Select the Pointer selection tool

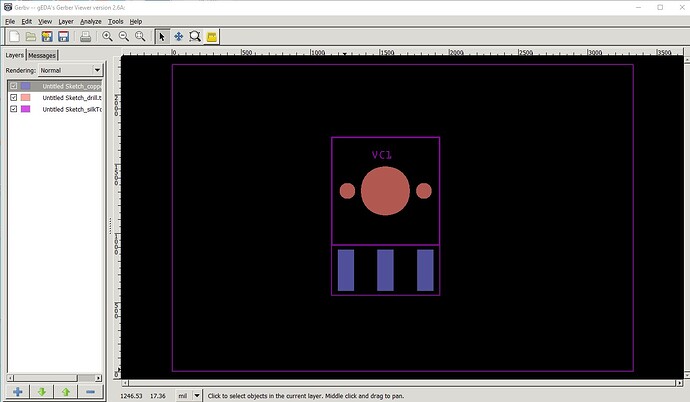tap(163, 36)
